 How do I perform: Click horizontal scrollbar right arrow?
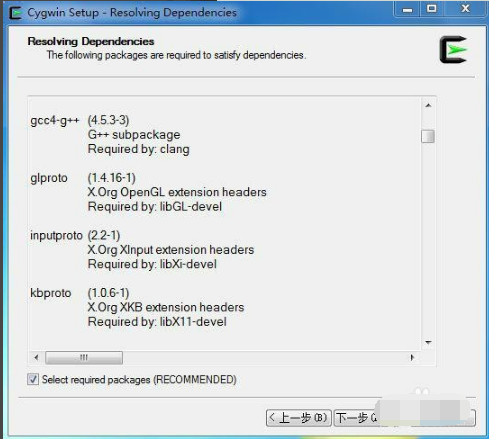(412, 357)
